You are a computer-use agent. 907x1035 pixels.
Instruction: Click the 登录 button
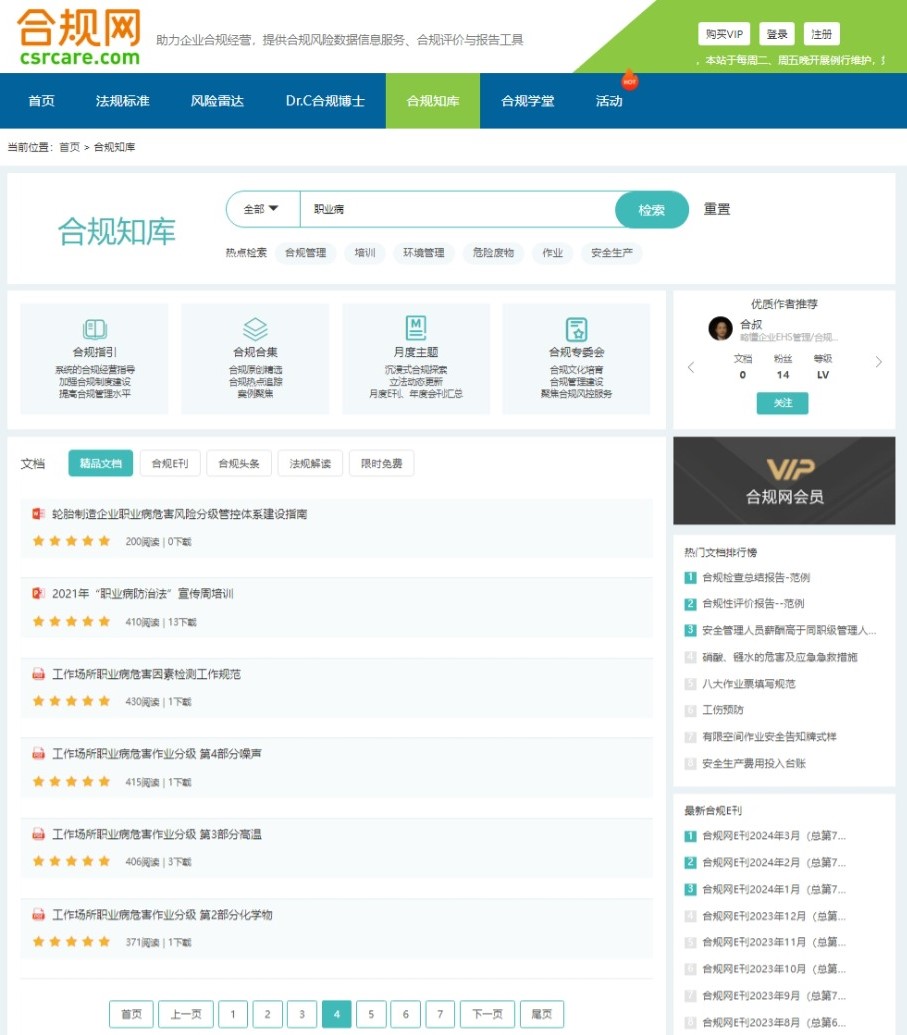[x=777, y=34]
